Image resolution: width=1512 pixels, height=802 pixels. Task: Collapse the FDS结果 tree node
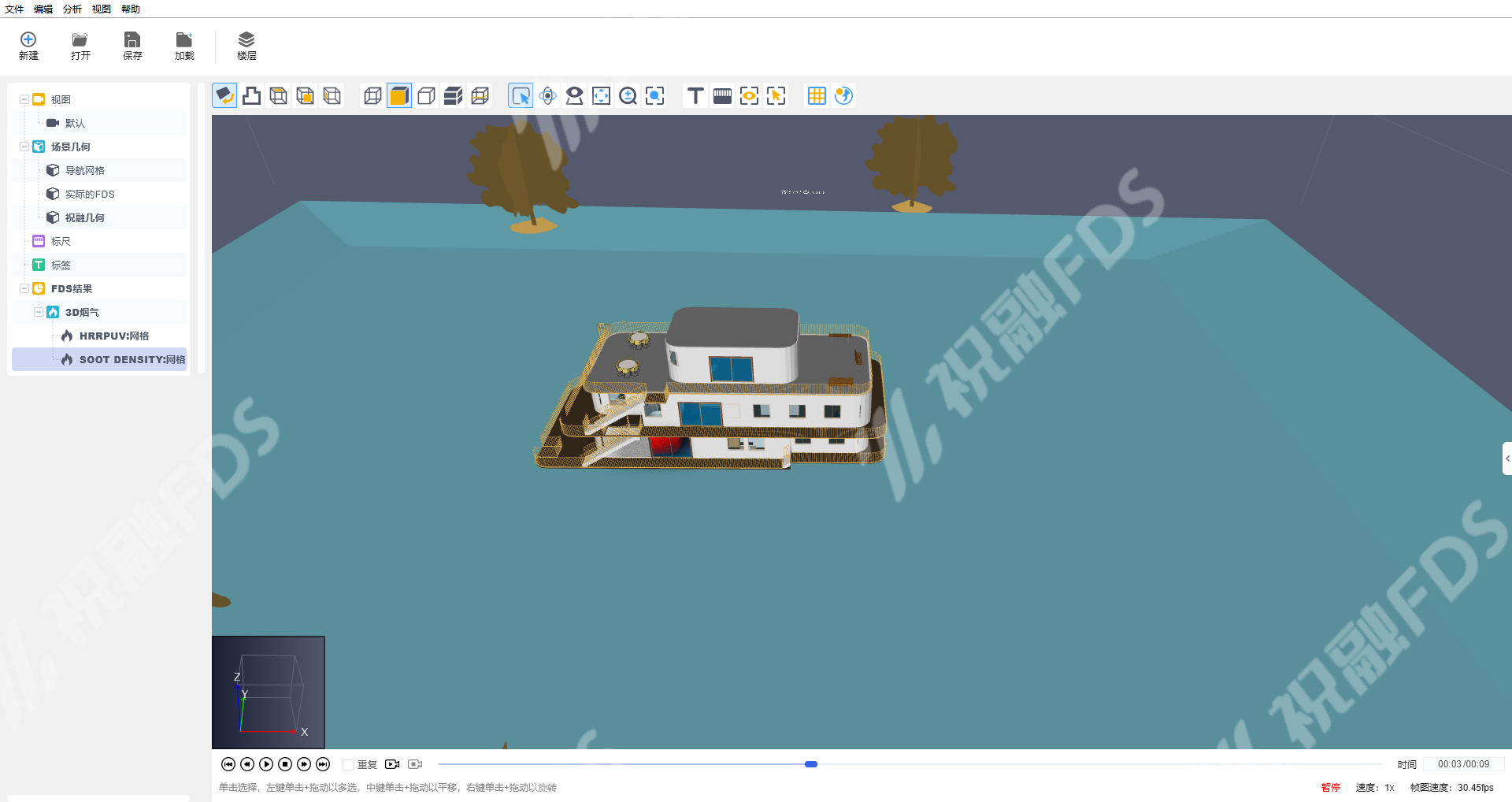[x=24, y=288]
